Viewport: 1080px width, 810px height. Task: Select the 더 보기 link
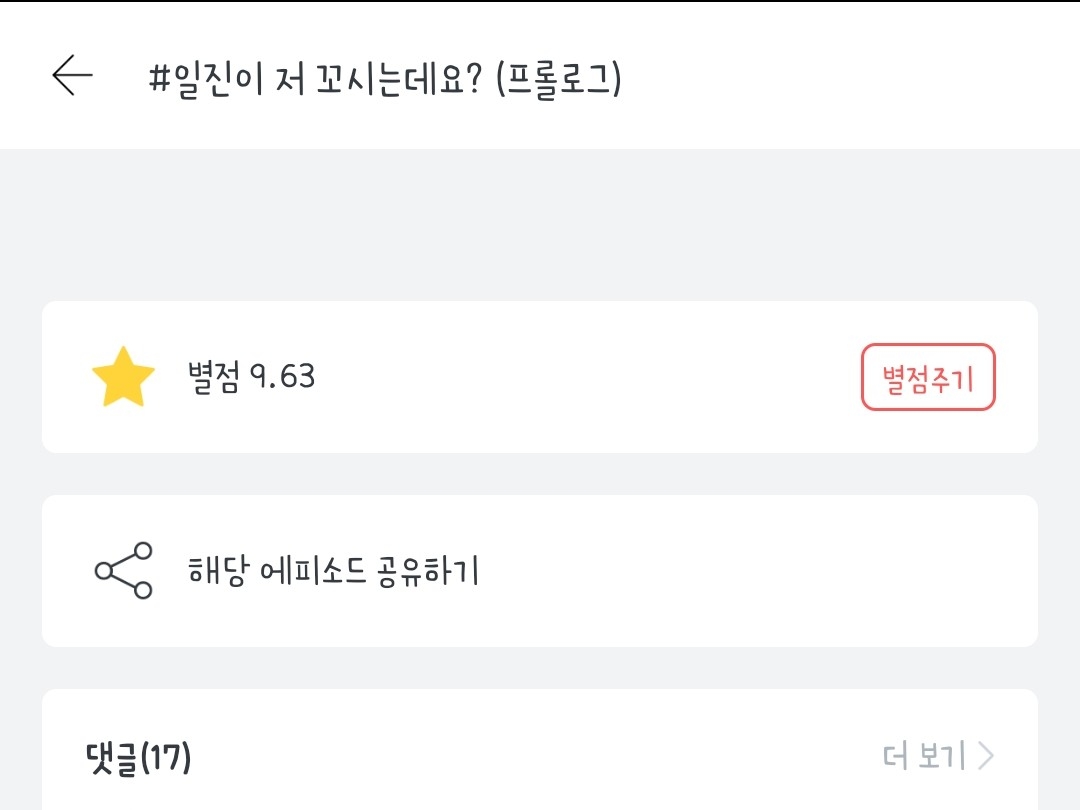(924, 756)
